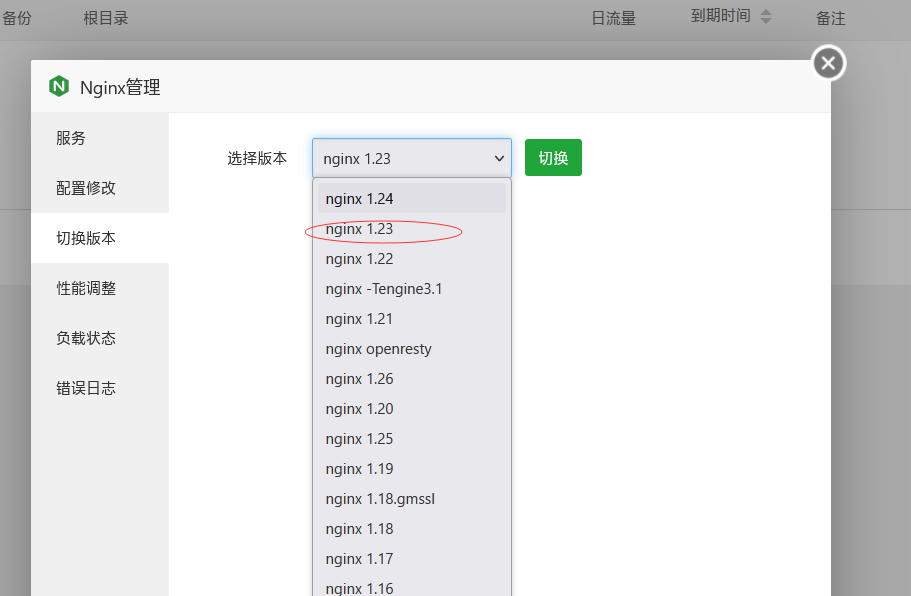911x596 pixels.
Task: Open the 错误日志 tab
Action: click(x=100, y=387)
